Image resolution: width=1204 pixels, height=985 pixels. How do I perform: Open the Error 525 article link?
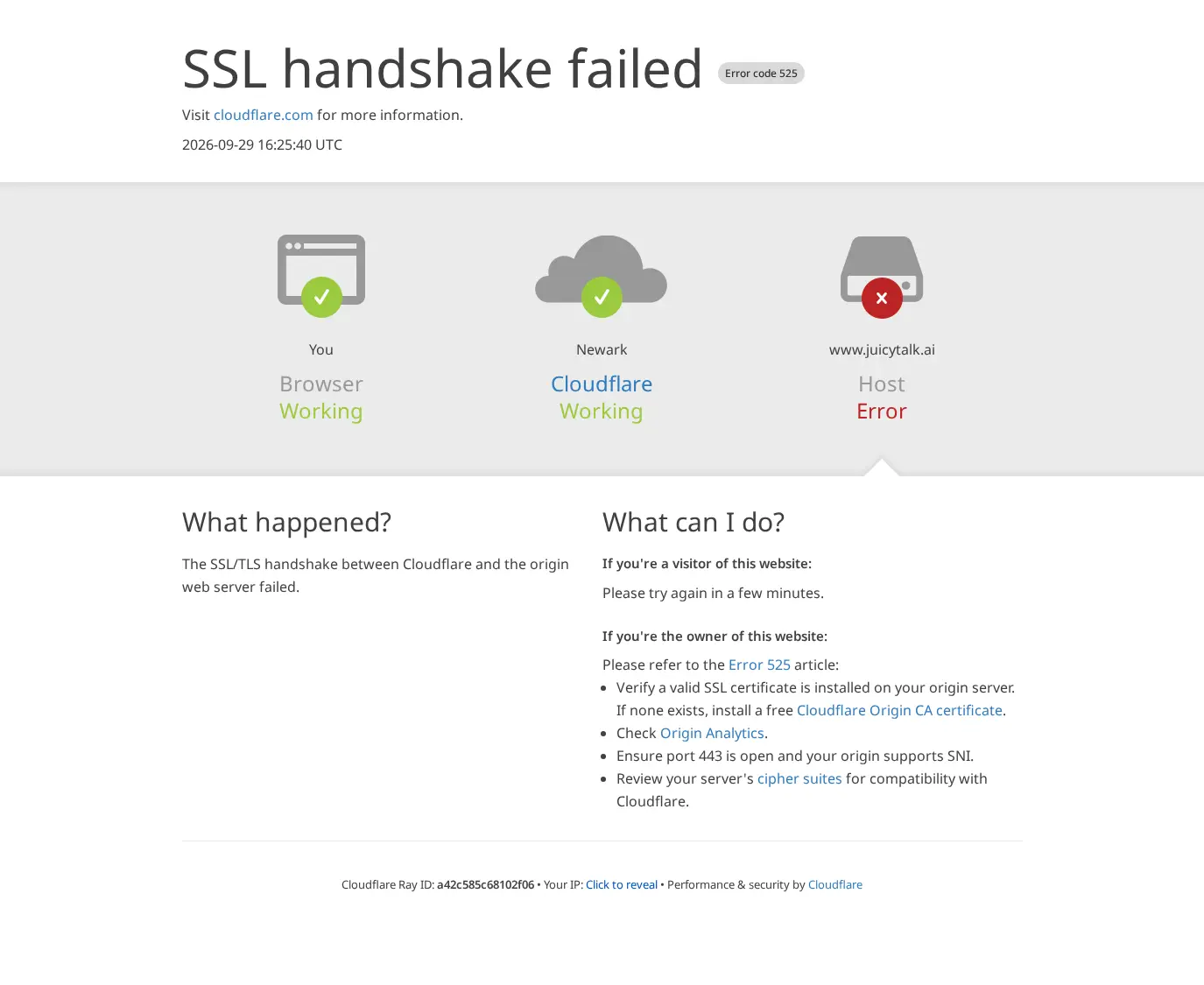[759, 665]
